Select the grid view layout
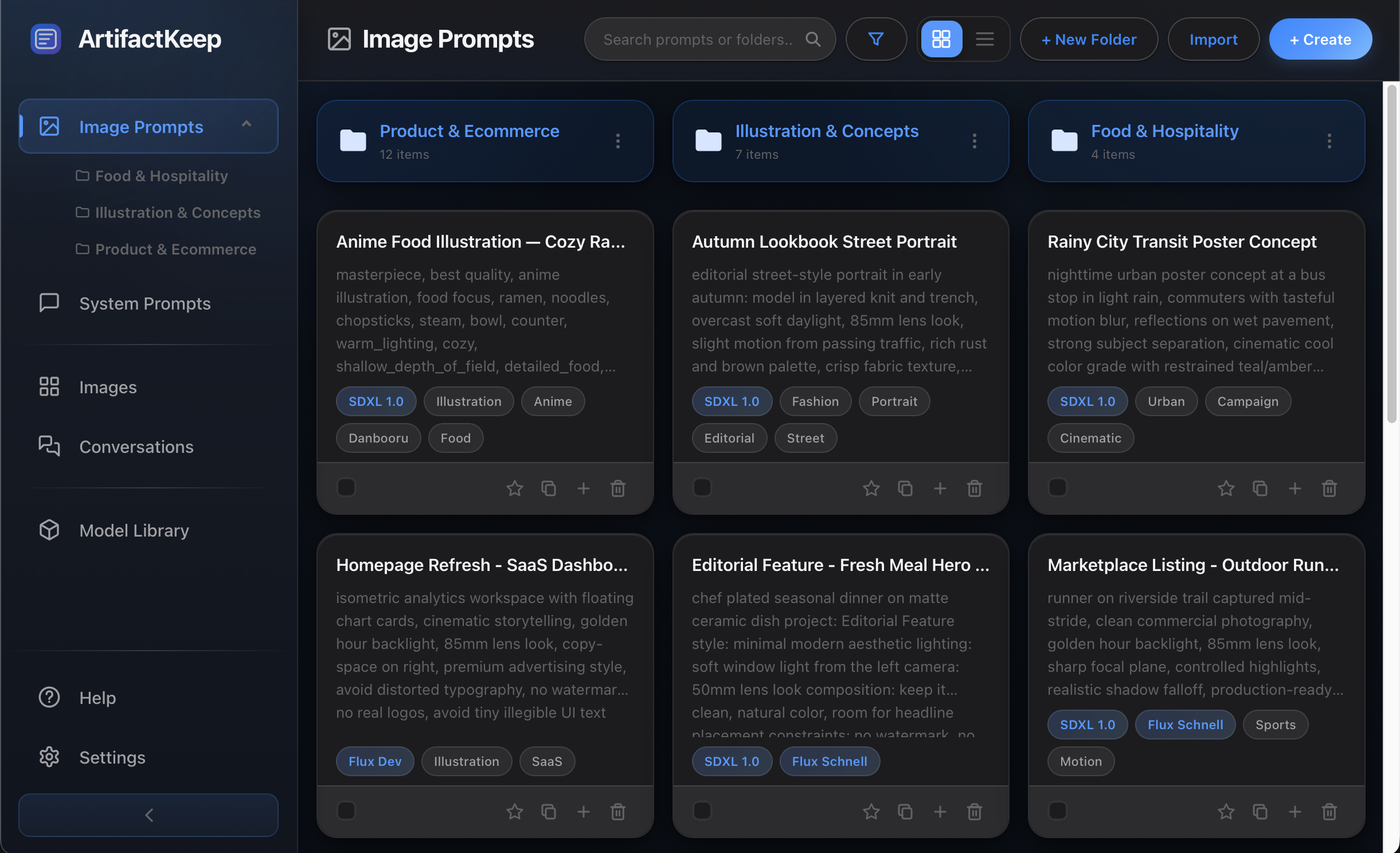This screenshot has height=853, width=1400. 941,39
